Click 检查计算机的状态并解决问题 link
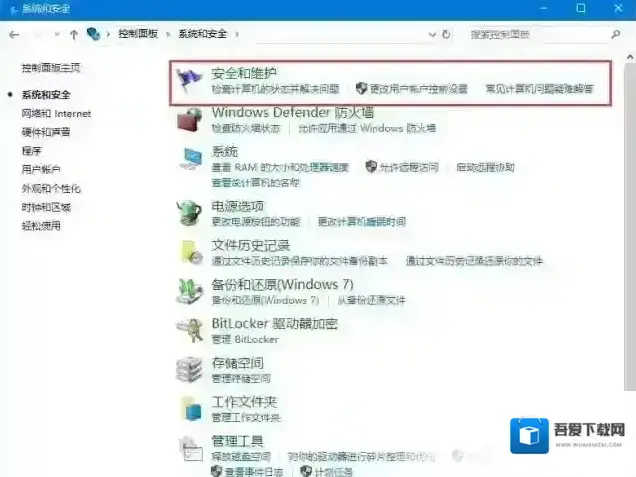Screen dimensions: 636x477 [275, 88]
